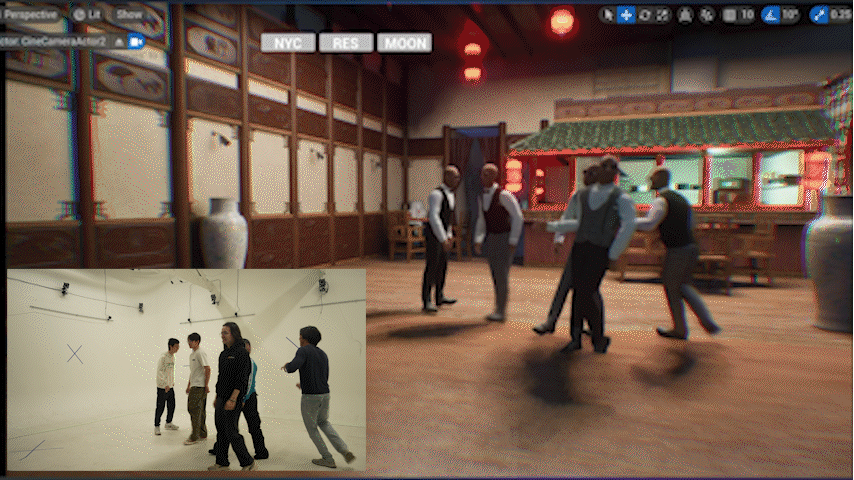The image size is (854, 480).
Task: Open the Show flags menu
Action: click(129, 15)
